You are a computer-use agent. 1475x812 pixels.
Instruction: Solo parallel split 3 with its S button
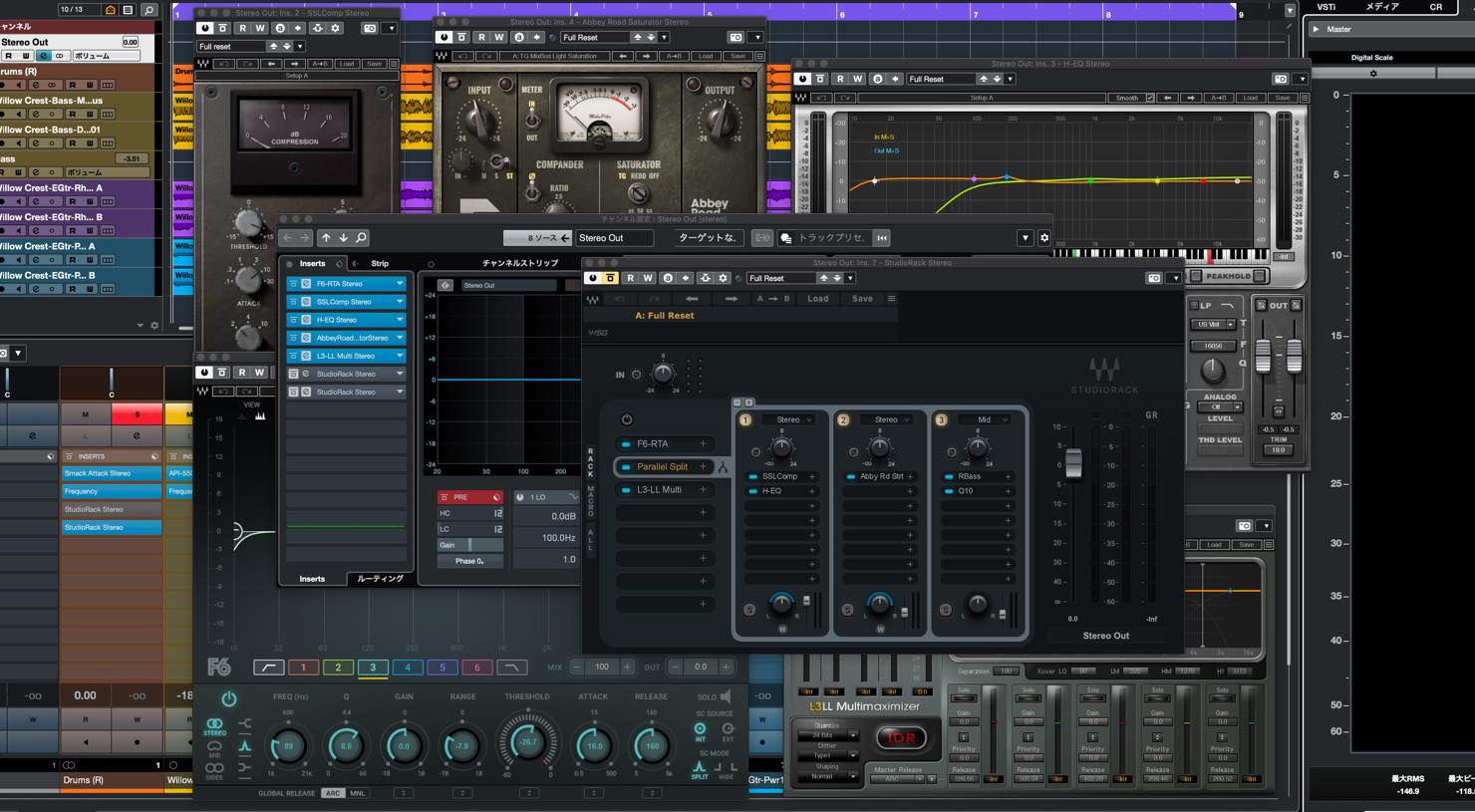945,610
